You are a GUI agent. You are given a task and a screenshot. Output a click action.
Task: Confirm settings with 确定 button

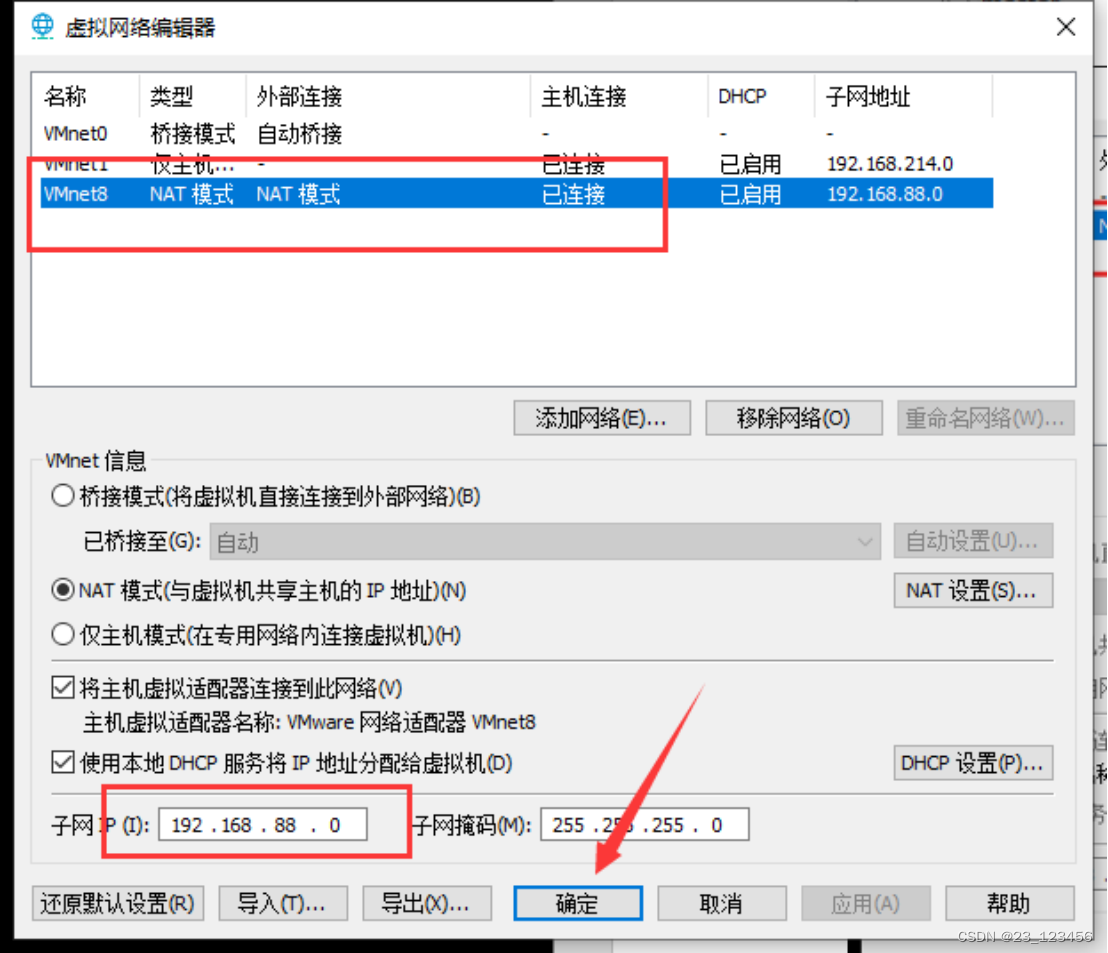pyautogui.click(x=577, y=903)
